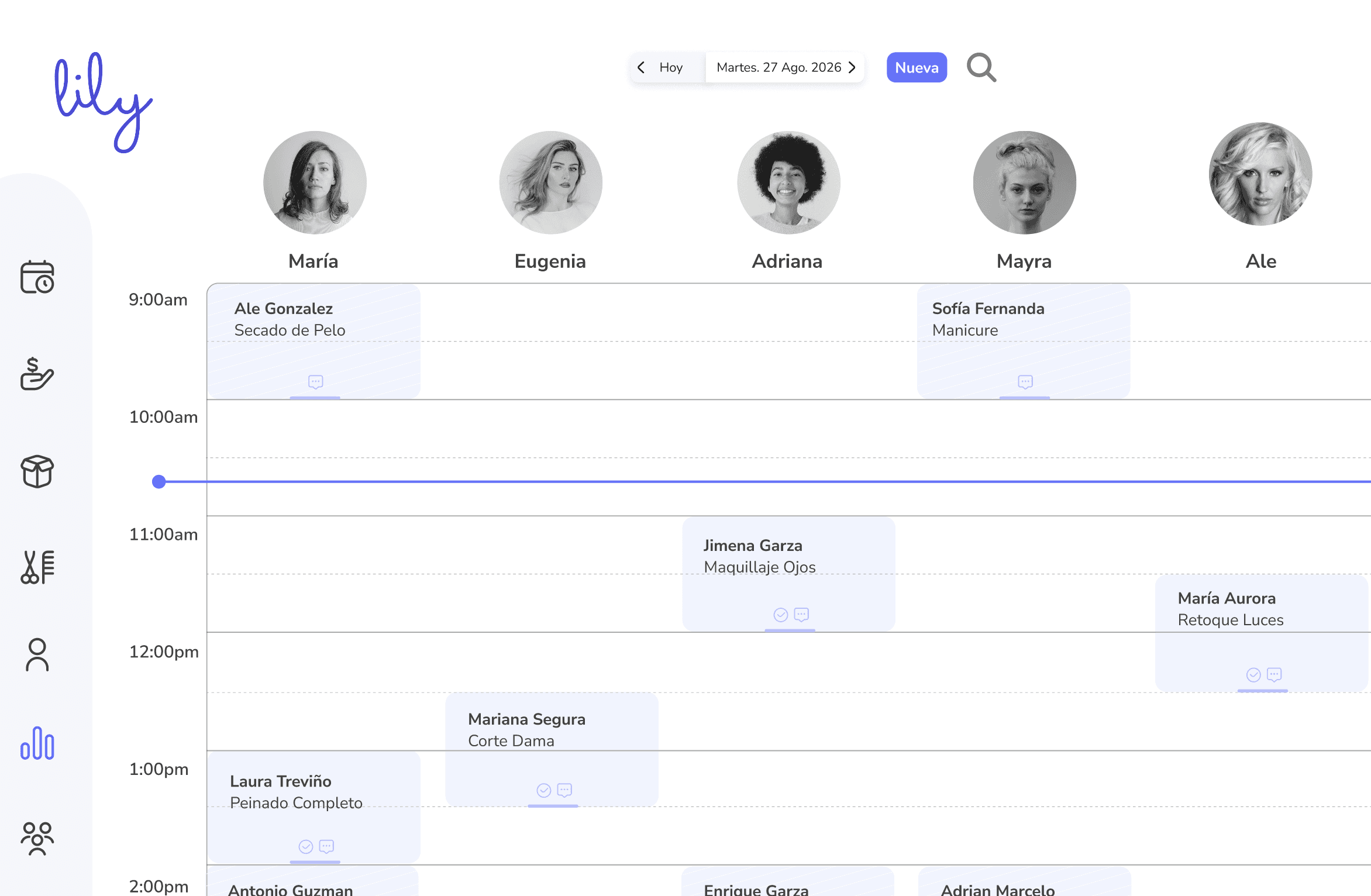The width and height of the screenshot is (1371, 896).
Task: Open the scissors and comb services icon
Action: pos(37,567)
